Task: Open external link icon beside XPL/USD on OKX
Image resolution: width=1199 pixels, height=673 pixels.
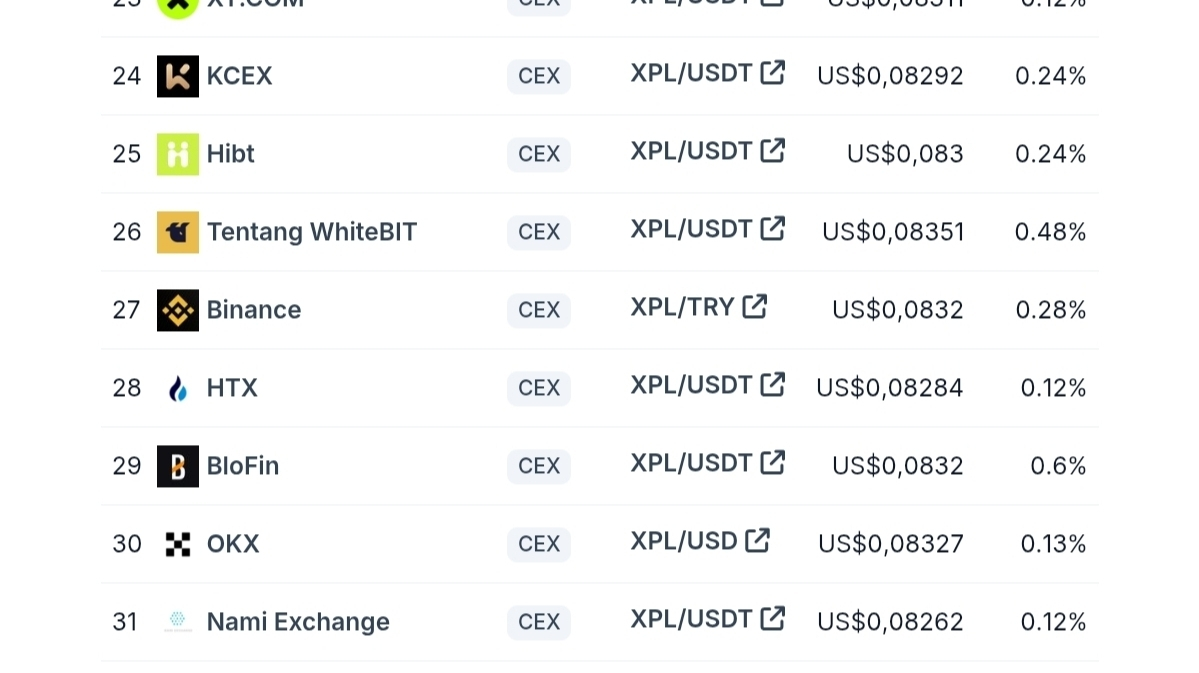Action: pos(758,540)
